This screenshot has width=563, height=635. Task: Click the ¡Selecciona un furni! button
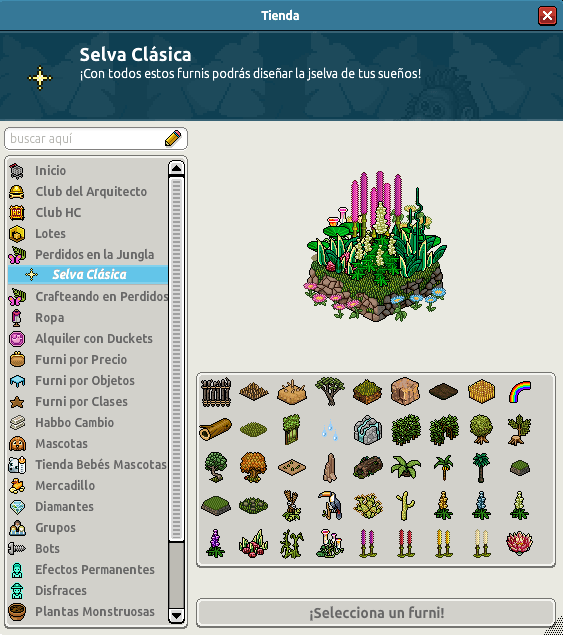376,613
